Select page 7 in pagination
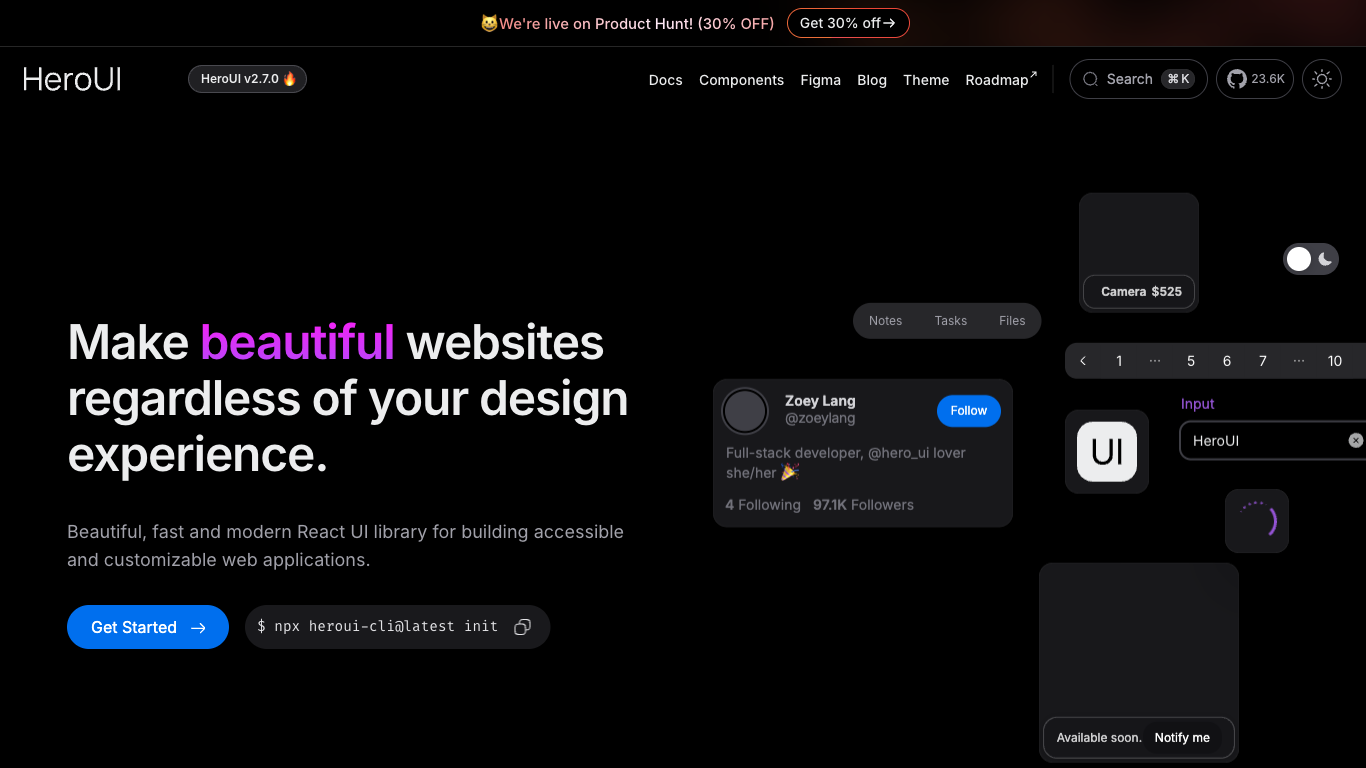Viewport: 1366px width, 768px height. [1263, 361]
